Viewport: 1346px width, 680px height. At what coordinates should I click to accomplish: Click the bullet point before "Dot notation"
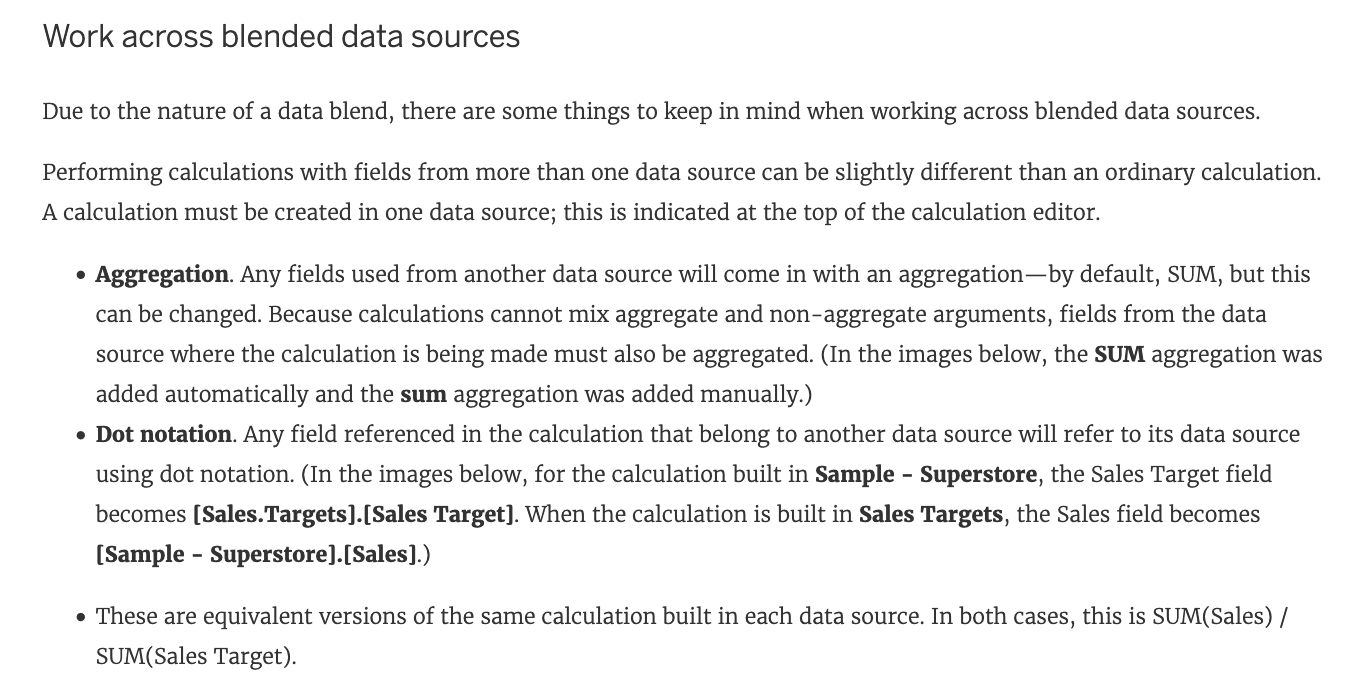click(x=81, y=436)
